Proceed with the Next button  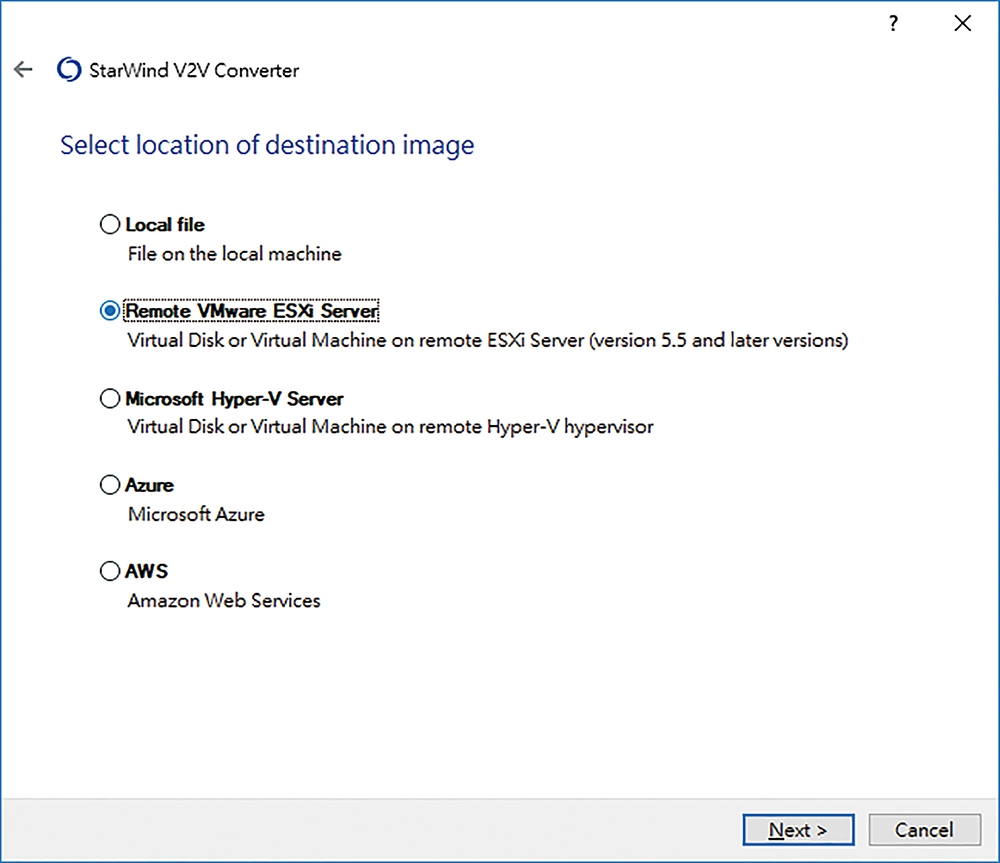798,830
